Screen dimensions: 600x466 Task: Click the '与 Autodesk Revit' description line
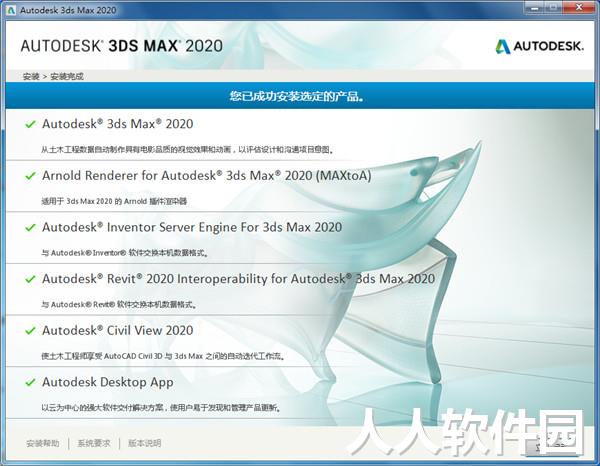[119, 305]
